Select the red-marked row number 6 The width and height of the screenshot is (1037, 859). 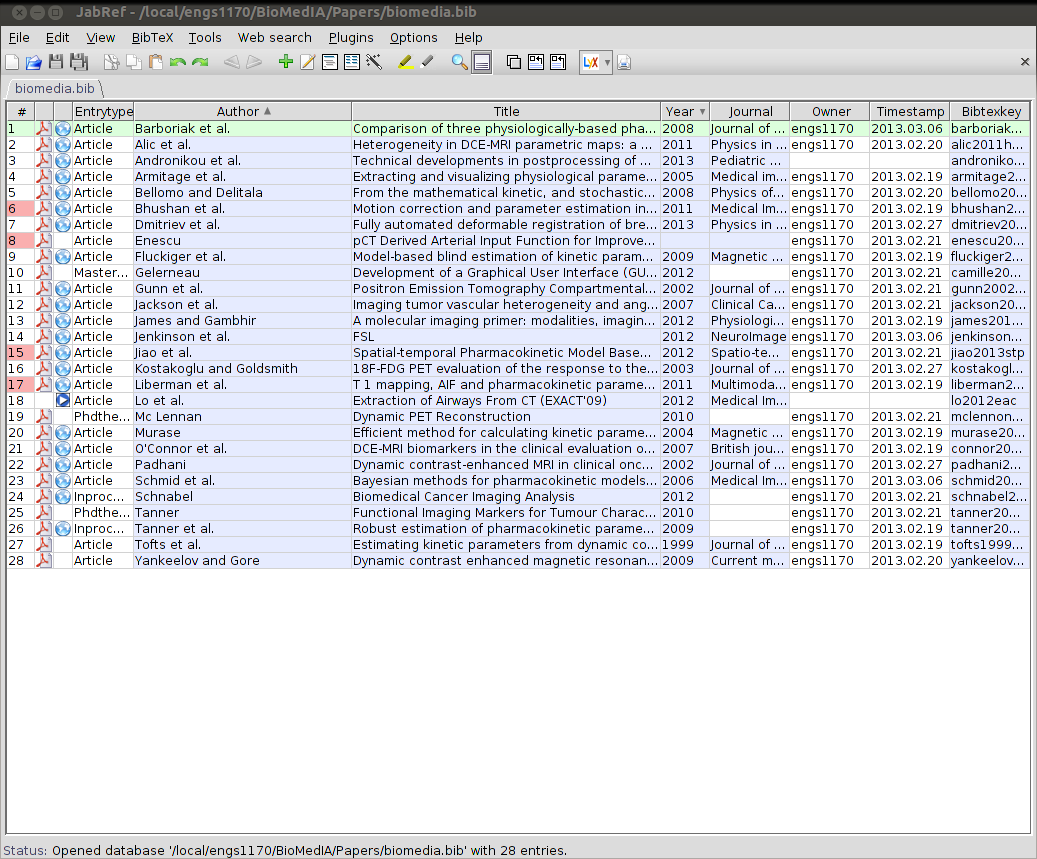point(21,208)
